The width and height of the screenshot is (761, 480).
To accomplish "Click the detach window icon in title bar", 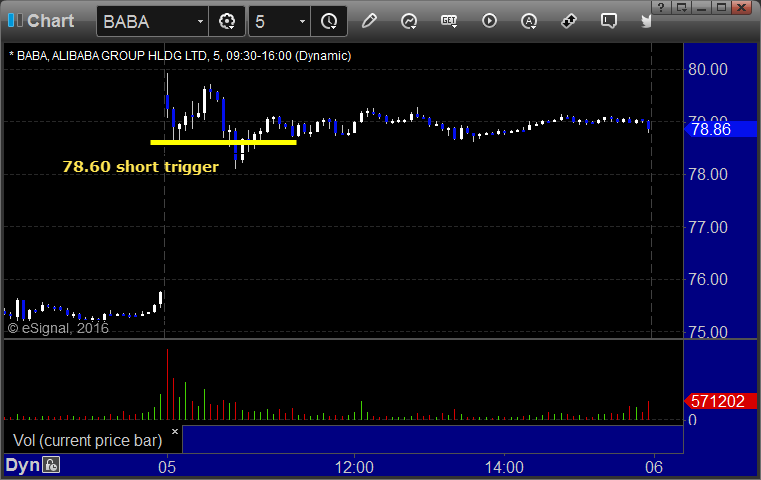I will click(x=682, y=7).
